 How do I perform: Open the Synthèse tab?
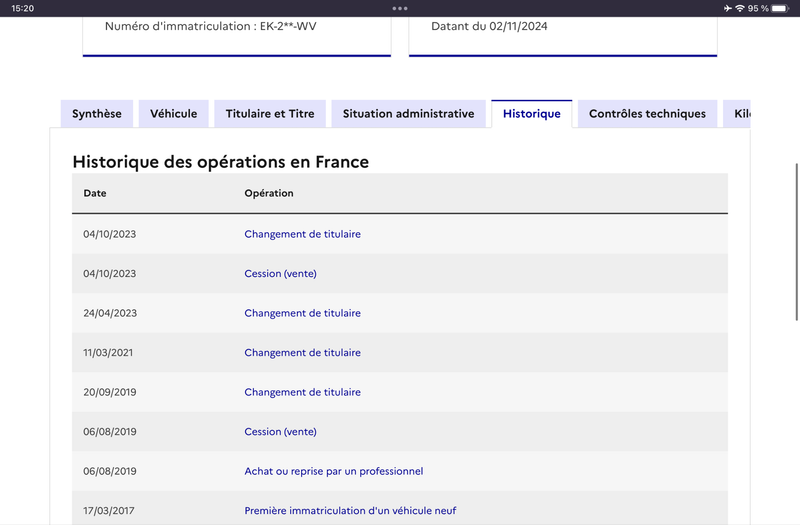tap(96, 114)
